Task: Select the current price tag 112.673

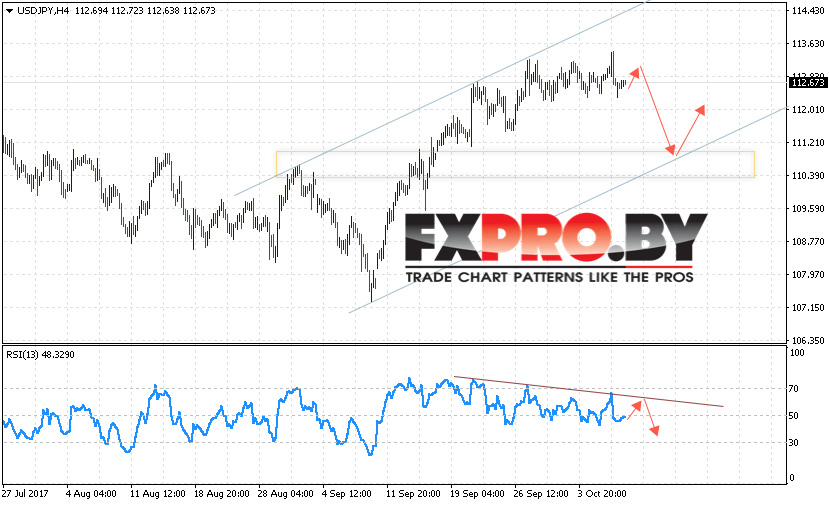Action: (808, 82)
